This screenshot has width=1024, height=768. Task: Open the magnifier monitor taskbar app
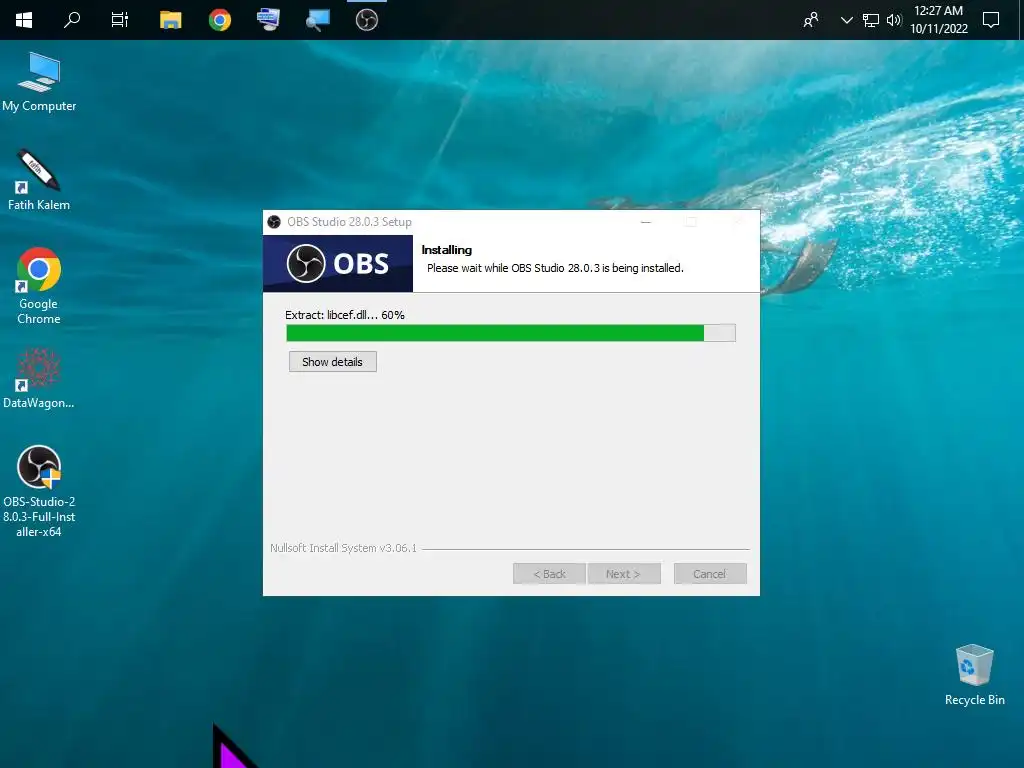pos(317,20)
